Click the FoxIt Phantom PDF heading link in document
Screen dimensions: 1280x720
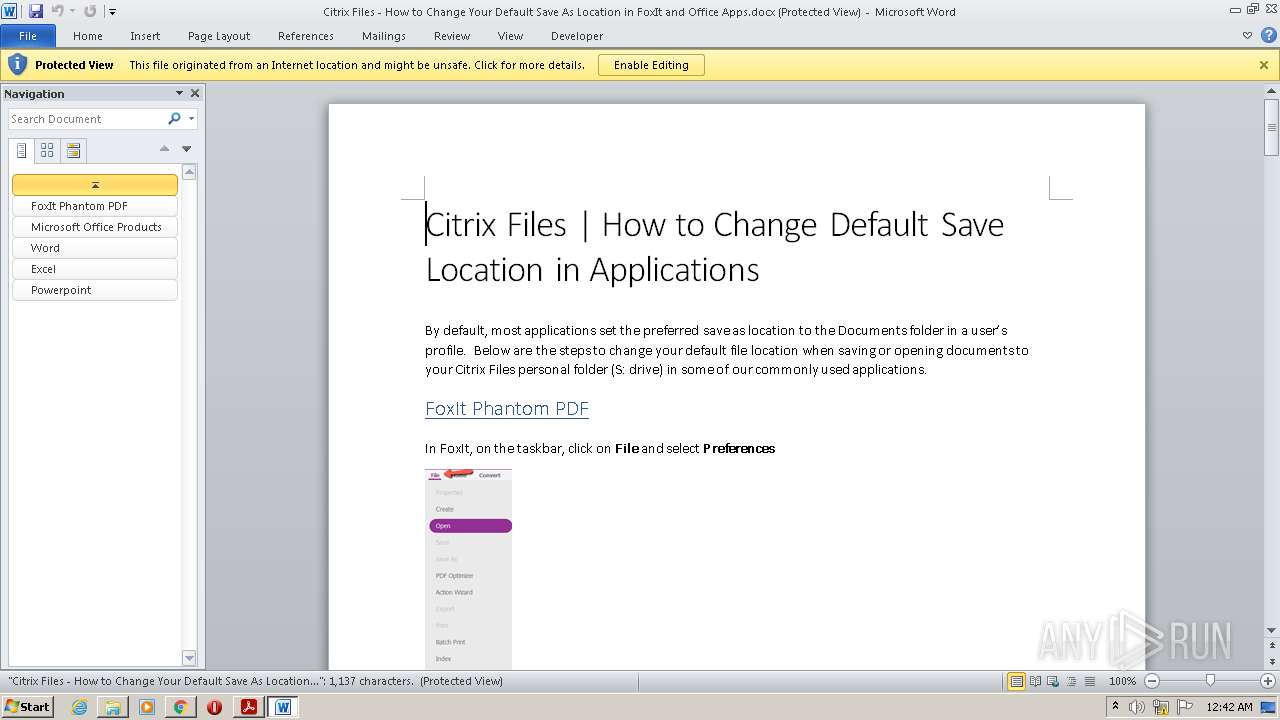507,409
